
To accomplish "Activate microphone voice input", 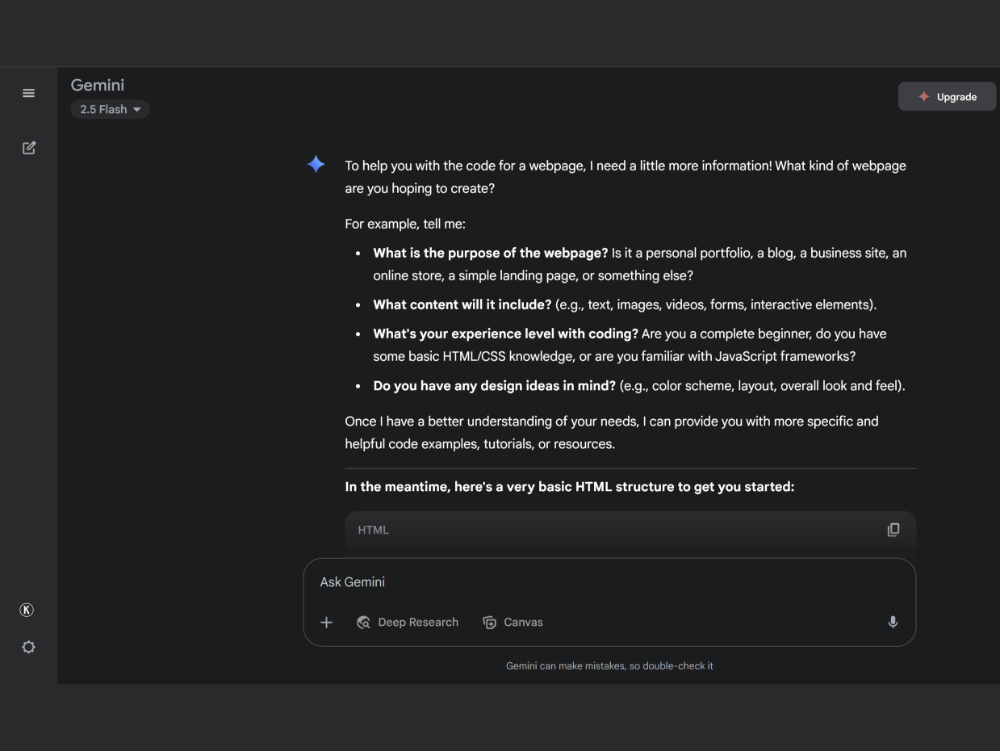I will (x=893, y=622).
